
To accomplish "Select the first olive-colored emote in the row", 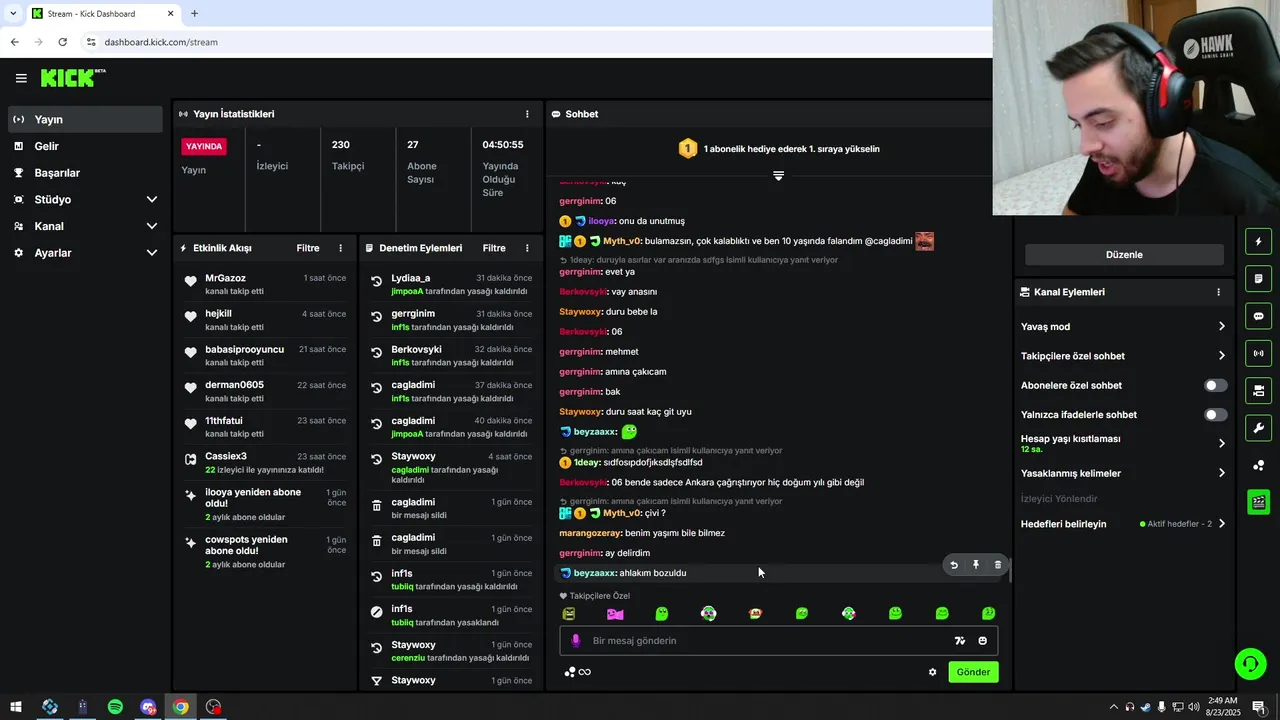I will 569,613.
